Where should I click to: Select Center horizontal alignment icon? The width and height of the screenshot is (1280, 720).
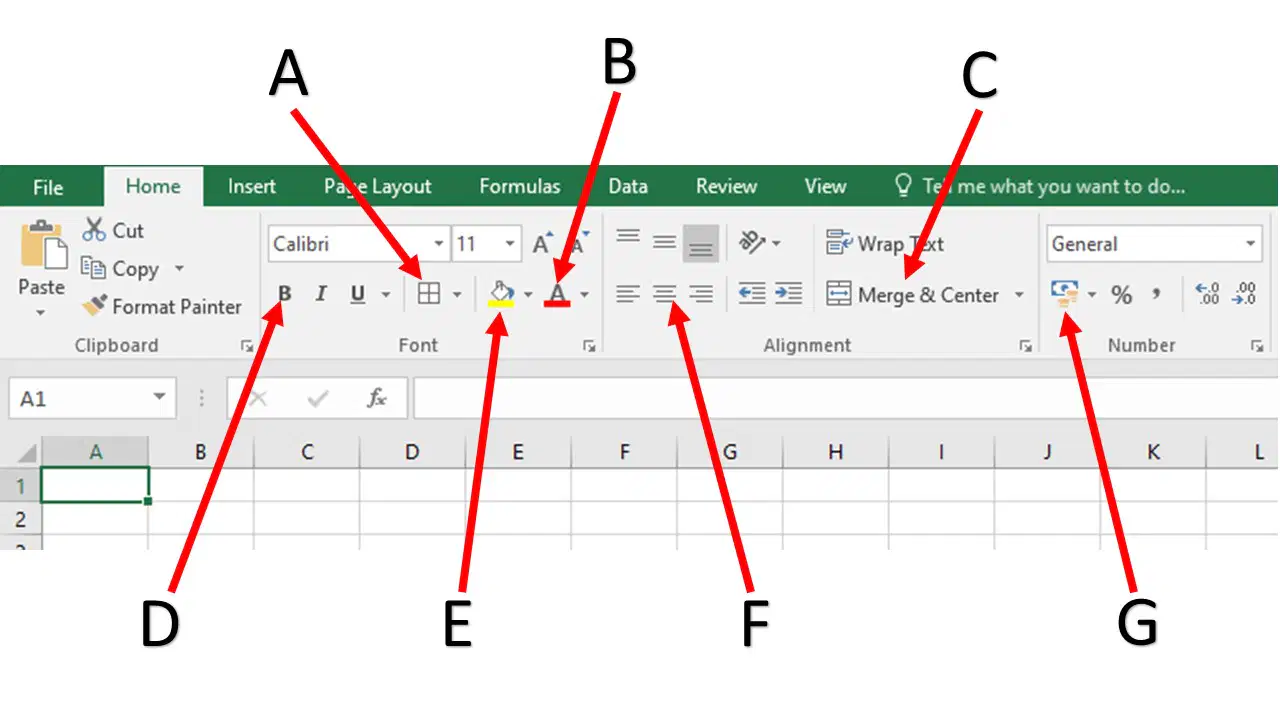click(x=665, y=294)
